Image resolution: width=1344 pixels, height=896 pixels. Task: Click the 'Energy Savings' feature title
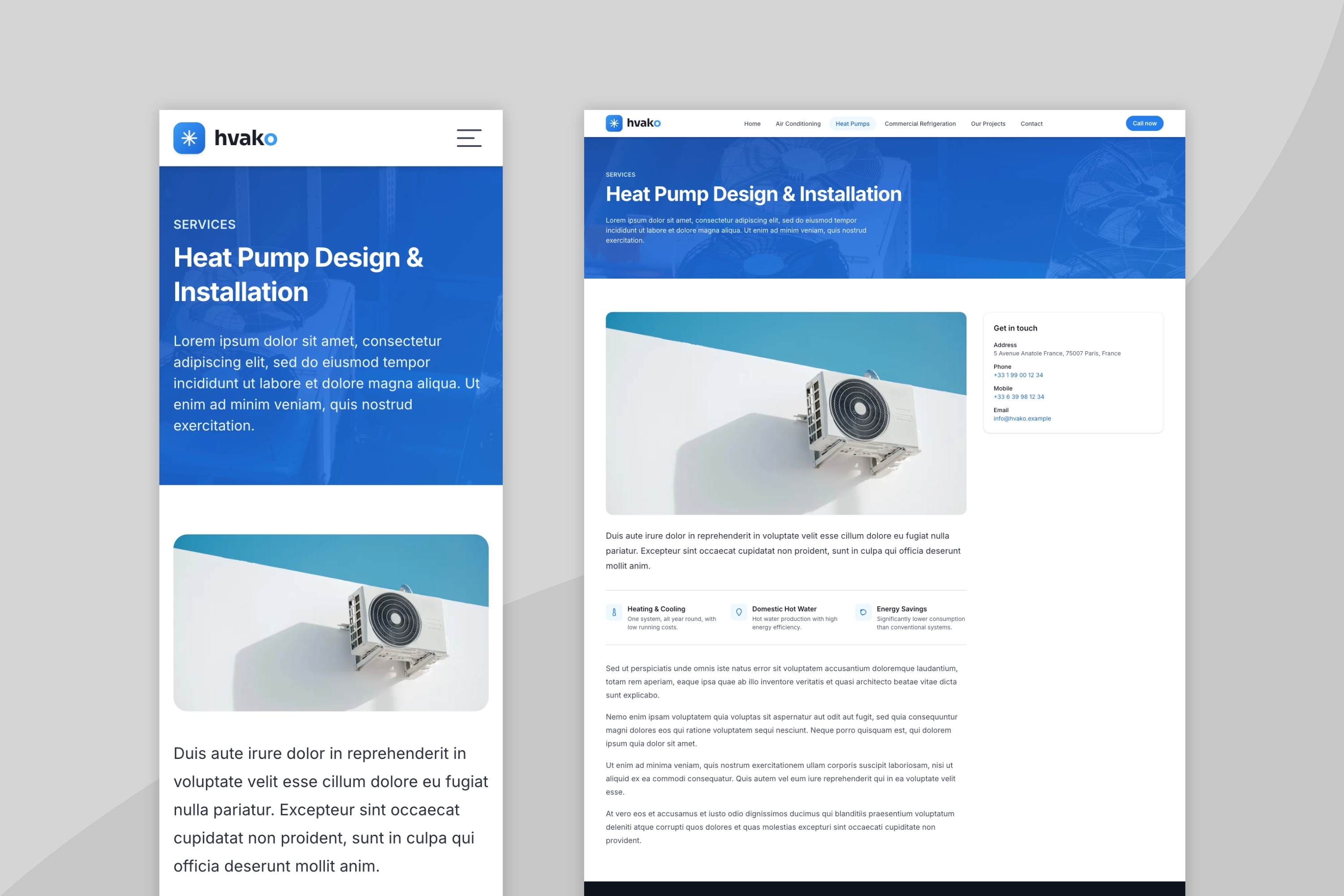901,608
